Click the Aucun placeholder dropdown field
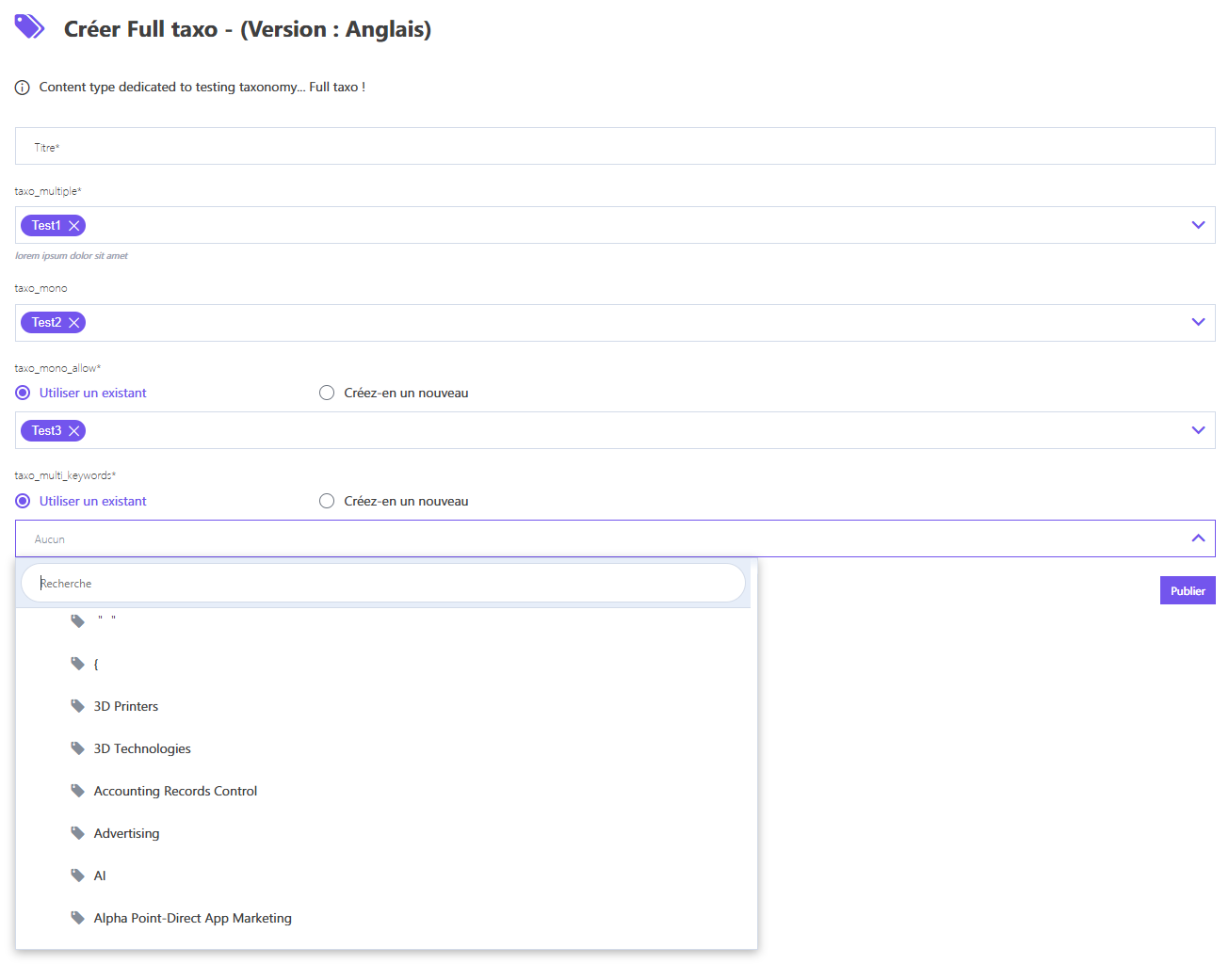 point(615,538)
